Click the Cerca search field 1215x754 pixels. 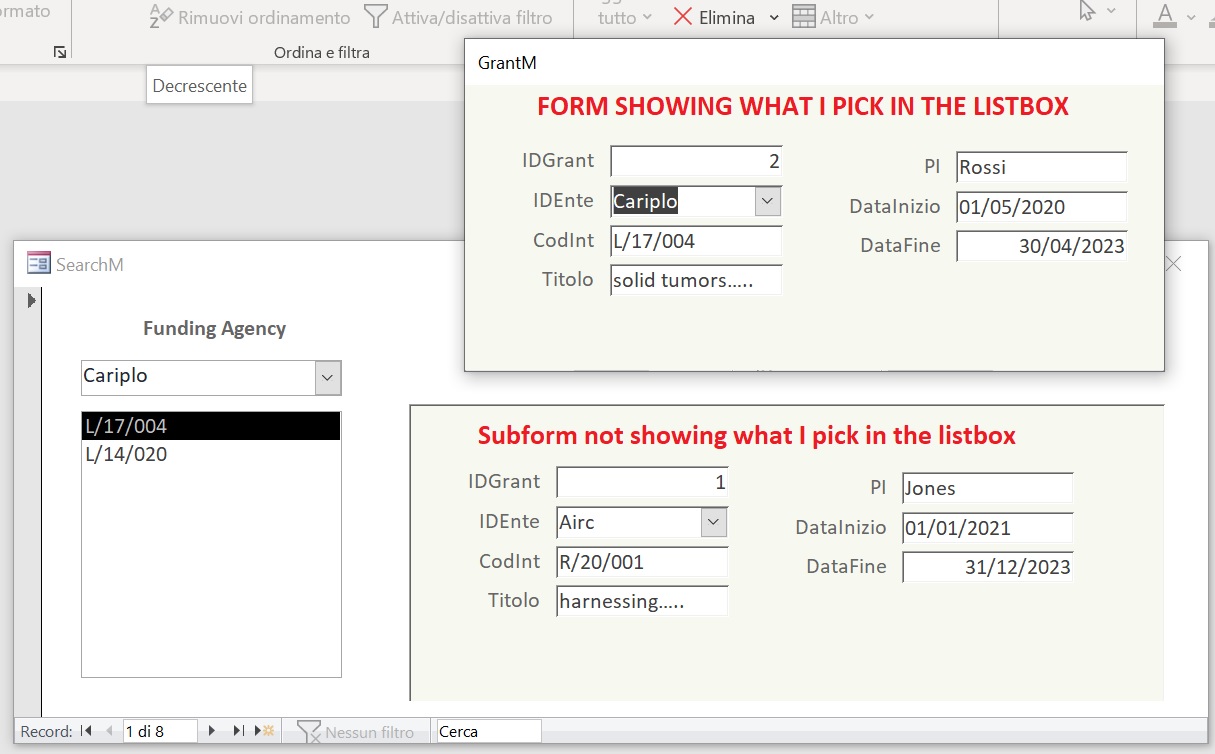coord(487,731)
